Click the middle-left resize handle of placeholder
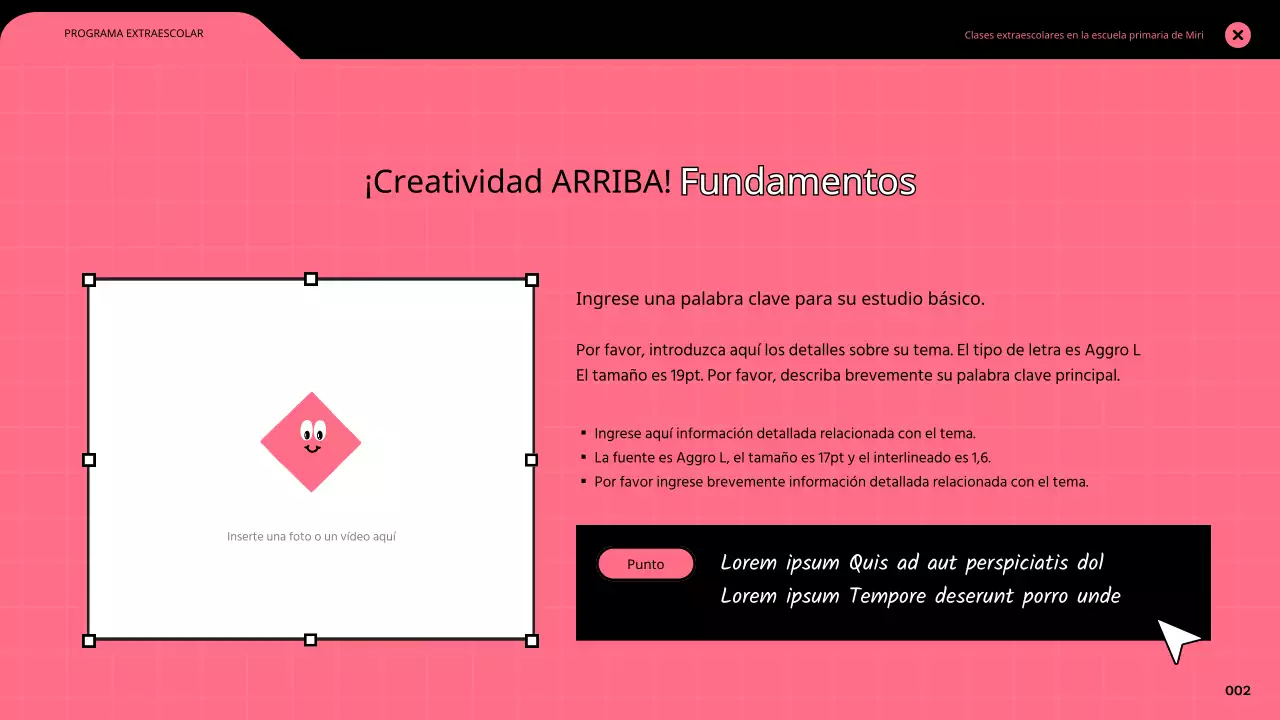The image size is (1280, 720). click(x=88, y=460)
